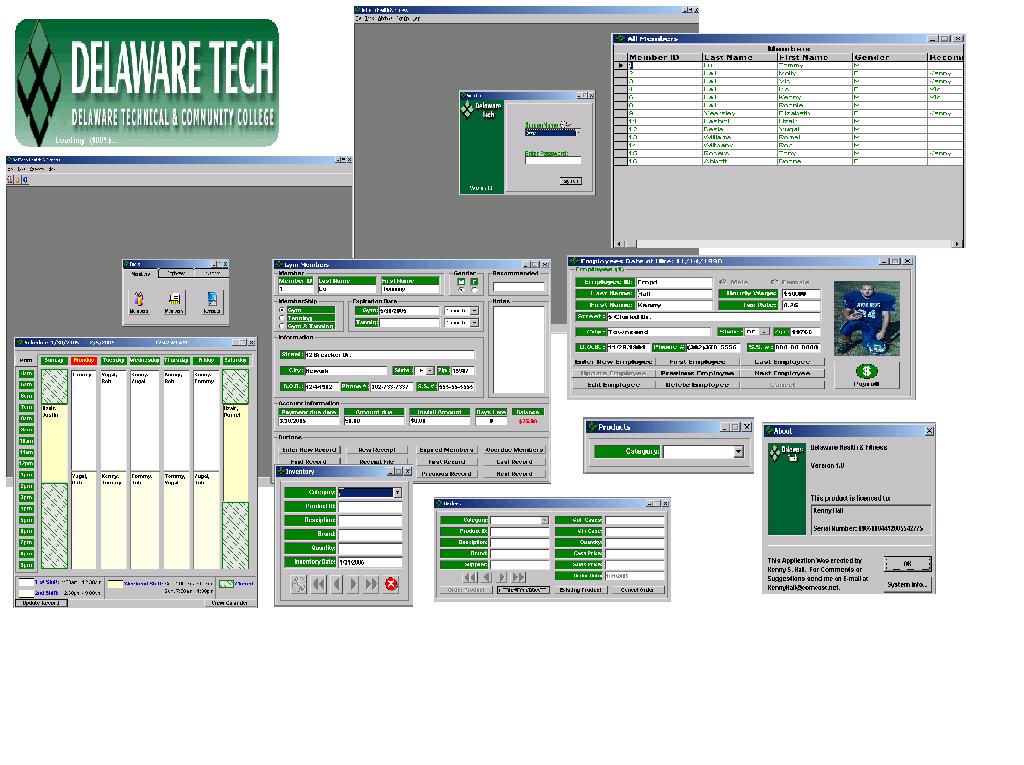Open the first menu in the top center window
The width and height of the screenshot is (1024, 765).
(358, 18)
